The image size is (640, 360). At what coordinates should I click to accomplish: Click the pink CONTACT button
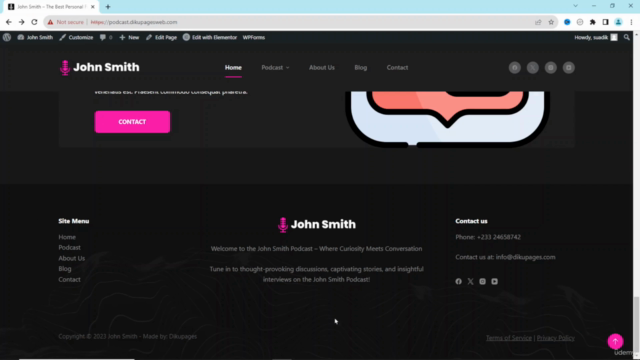click(132, 122)
